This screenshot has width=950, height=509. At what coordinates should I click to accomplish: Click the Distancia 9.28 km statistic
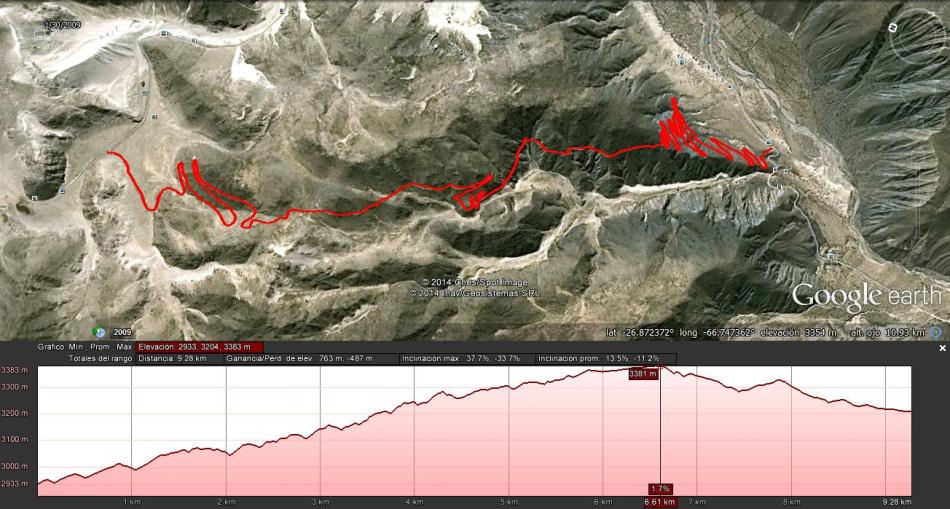tap(179, 359)
